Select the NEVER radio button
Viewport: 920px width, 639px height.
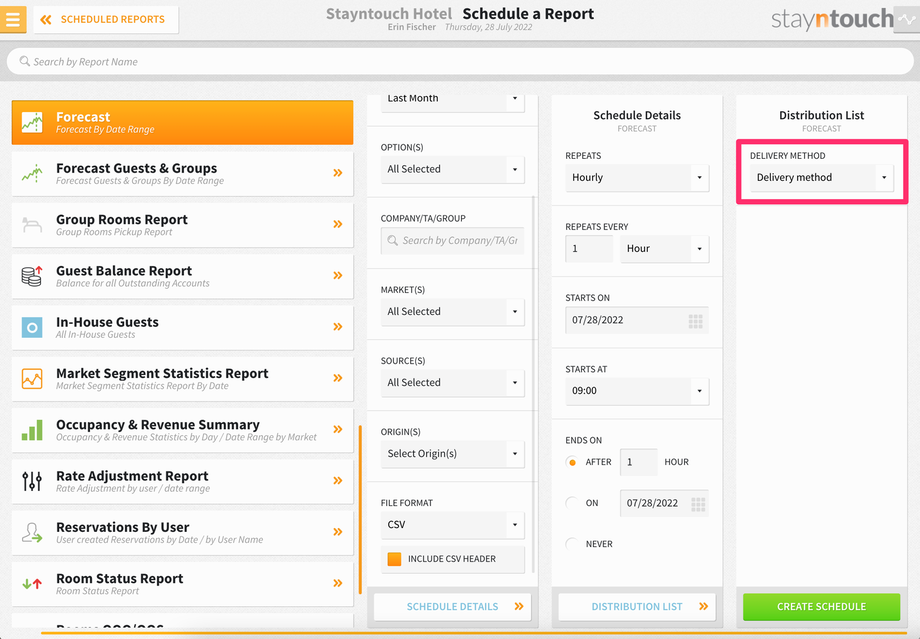point(572,544)
